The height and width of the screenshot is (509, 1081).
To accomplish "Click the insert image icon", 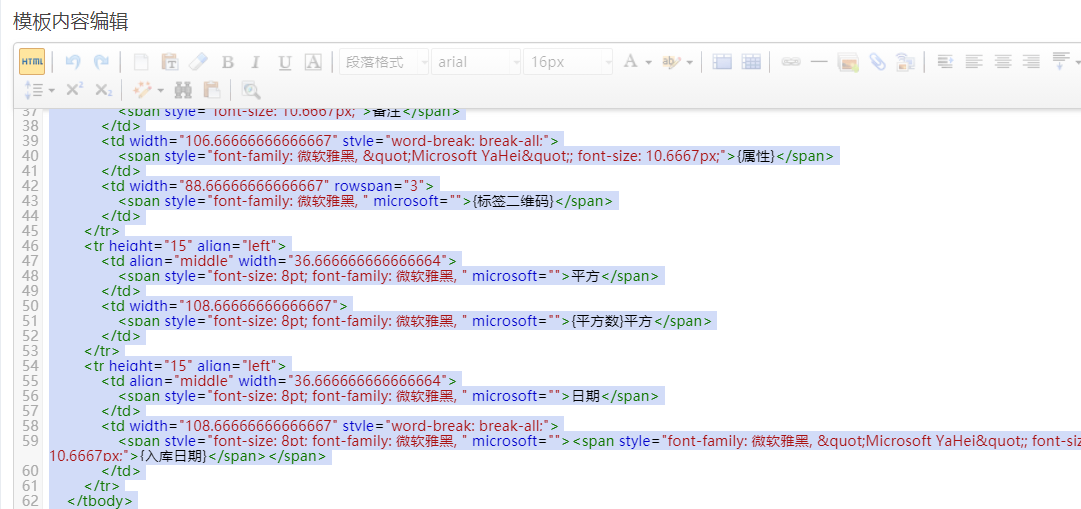I will click(848, 62).
